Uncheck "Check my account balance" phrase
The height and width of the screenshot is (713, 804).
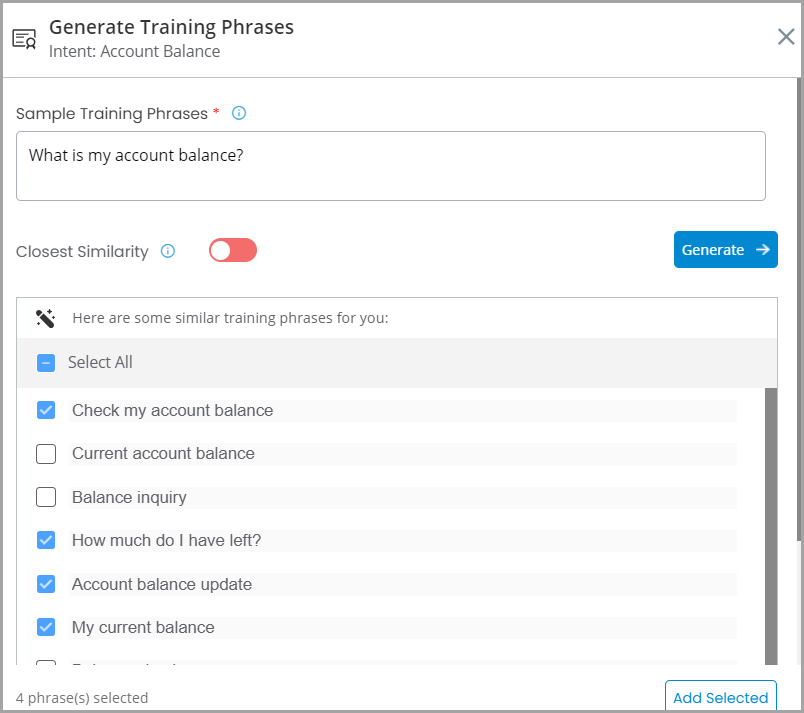click(x=46, y=410)
